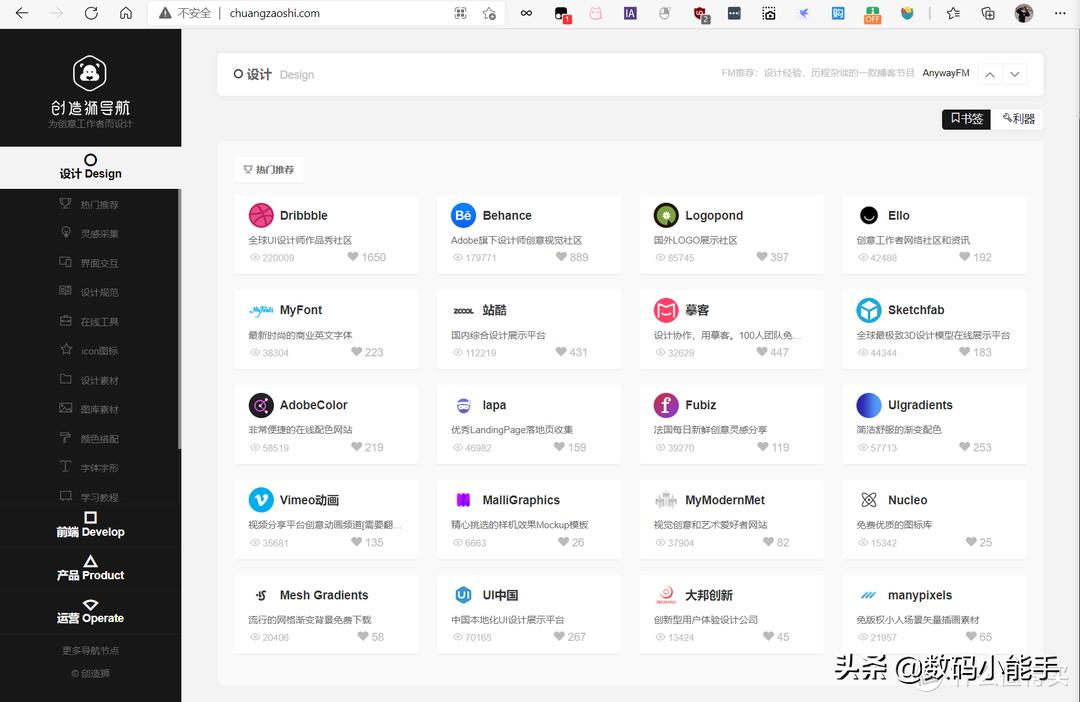1080x702 pixels.
Task: Toggle to the 利器 view
Action: point(1017,118)
